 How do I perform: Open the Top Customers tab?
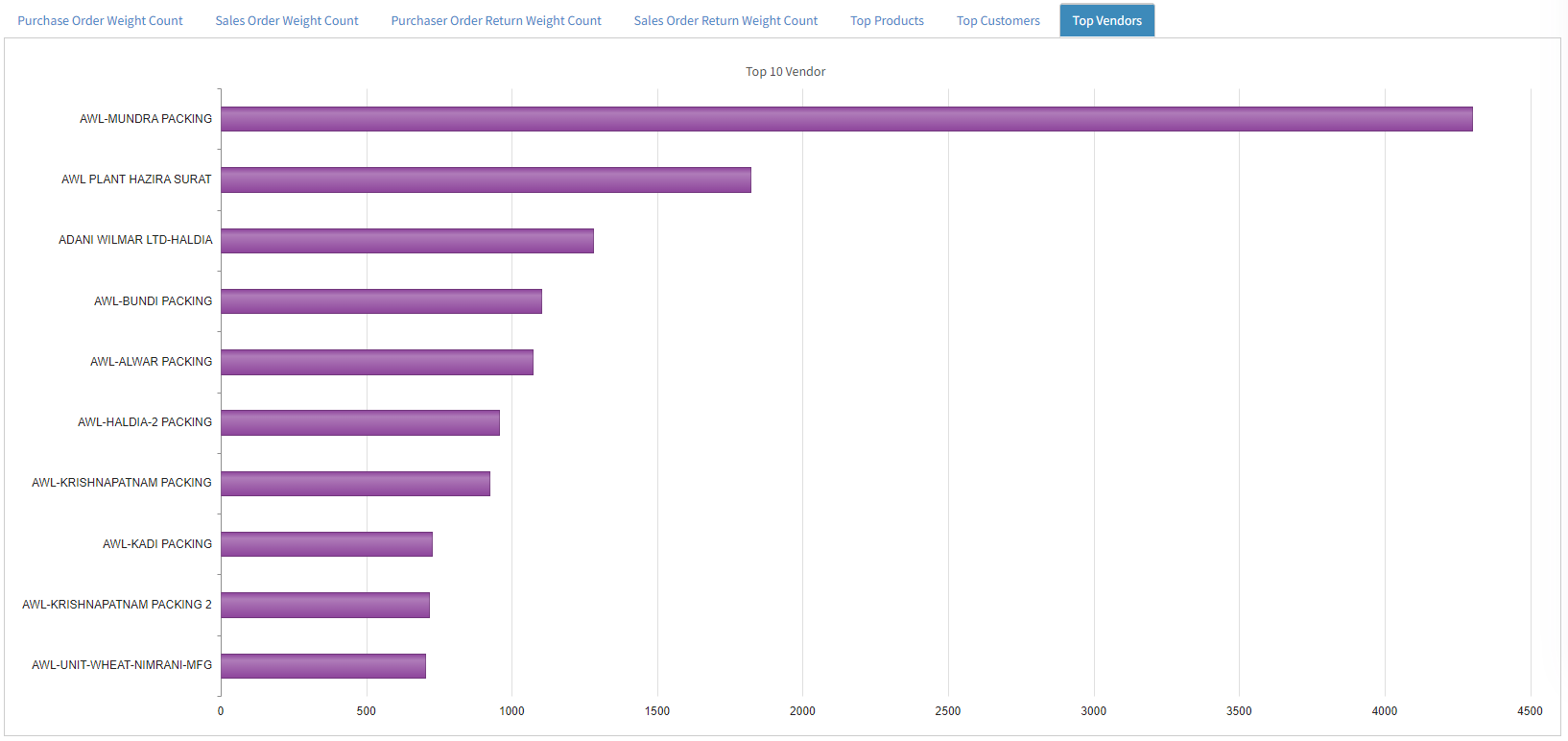(x=998, y=20)
